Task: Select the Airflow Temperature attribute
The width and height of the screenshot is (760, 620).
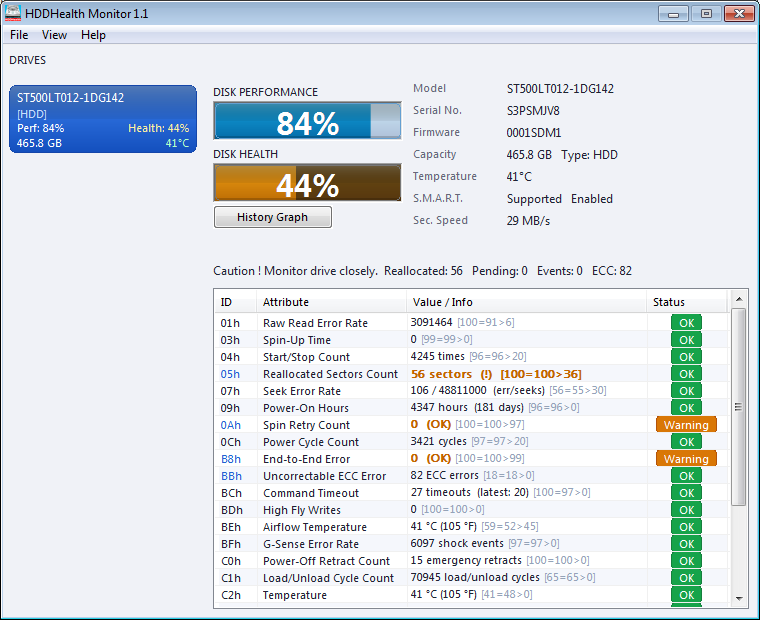Action: (x=315, y=526)
